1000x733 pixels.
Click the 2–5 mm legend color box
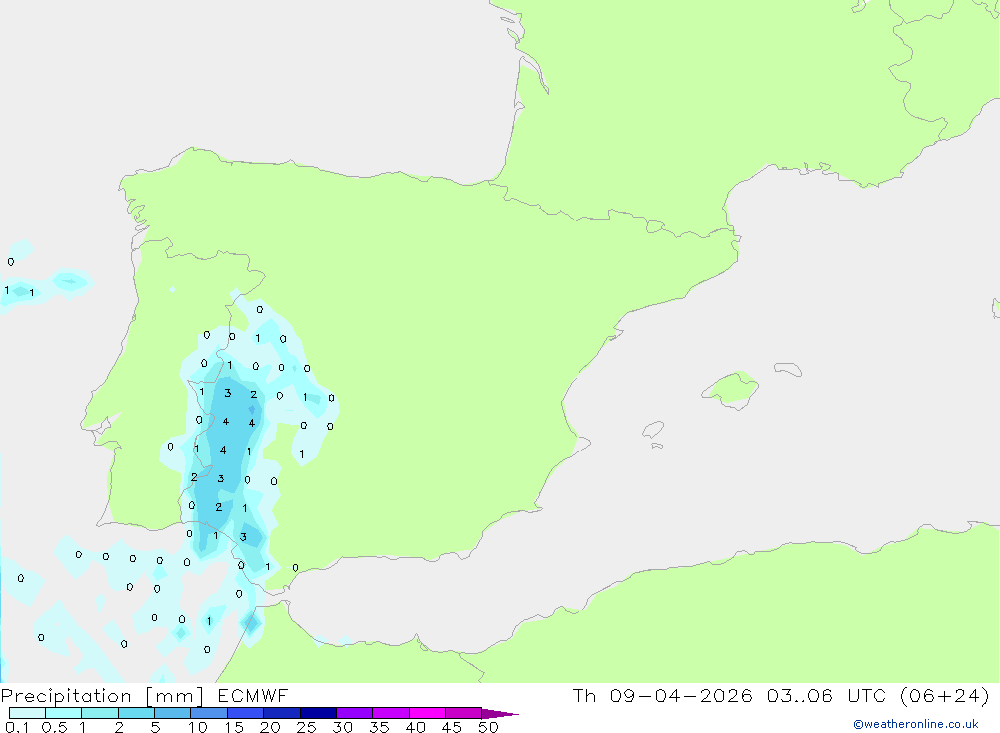[x=136, y=713]
